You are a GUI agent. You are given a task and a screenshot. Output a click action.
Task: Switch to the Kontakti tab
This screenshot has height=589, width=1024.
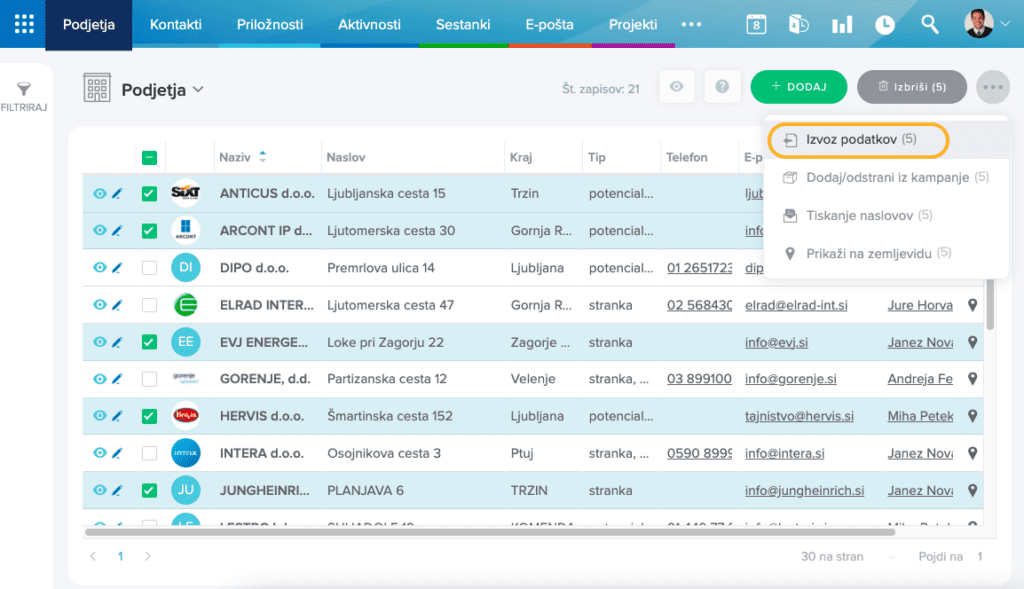click(175, 25)
